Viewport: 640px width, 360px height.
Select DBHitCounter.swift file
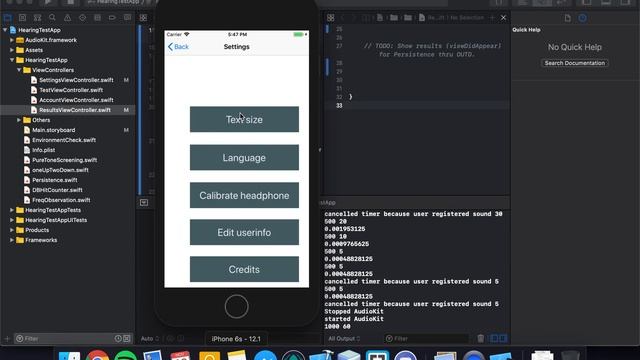point(57,190)
